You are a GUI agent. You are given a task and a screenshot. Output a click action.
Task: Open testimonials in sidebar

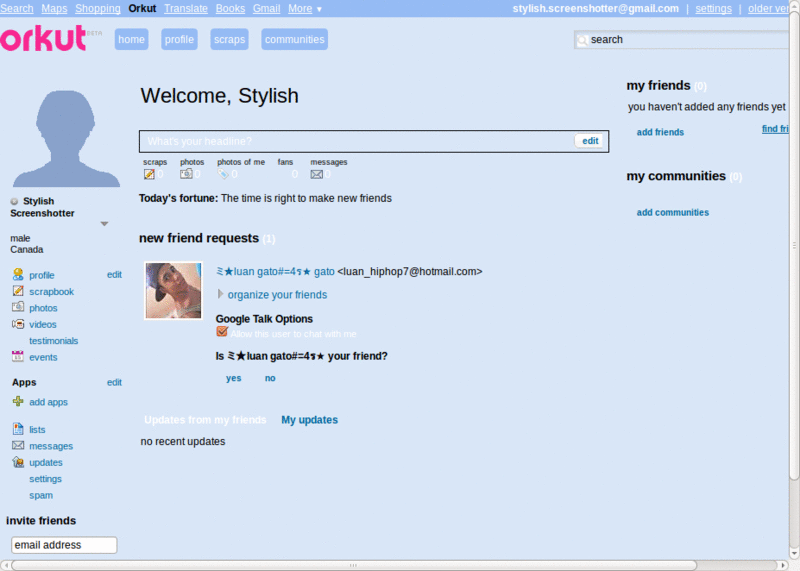tap(54, 340)
